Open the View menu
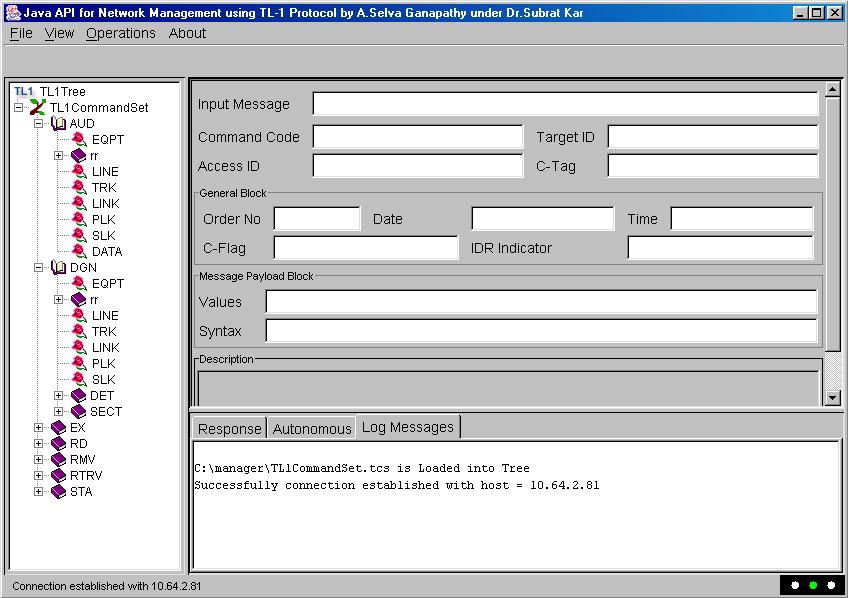Image resolution: width=848 pixels, height=598 pixels. (59, 34)
